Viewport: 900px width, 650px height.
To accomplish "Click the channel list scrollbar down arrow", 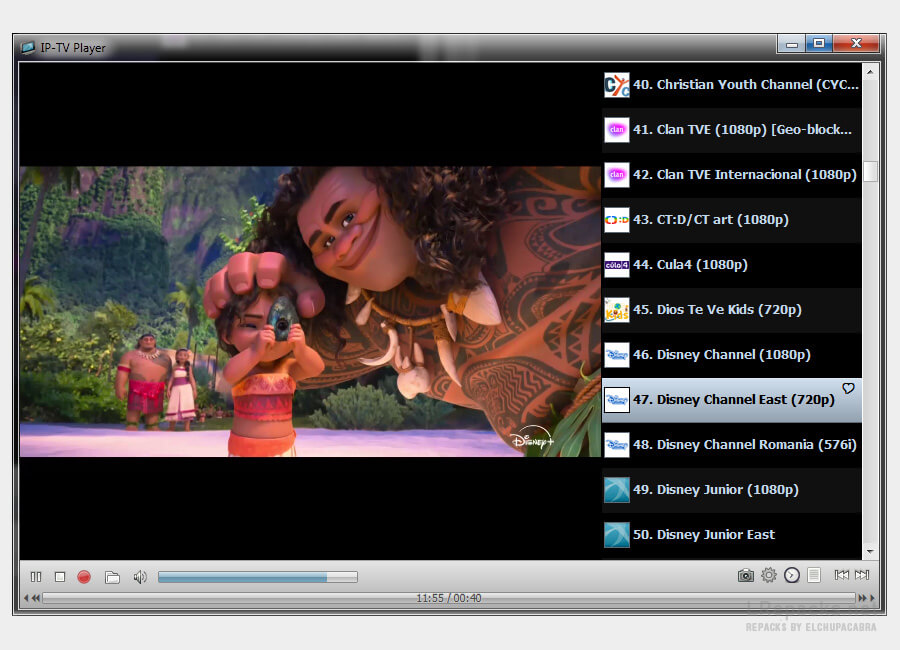I will 870,551.
